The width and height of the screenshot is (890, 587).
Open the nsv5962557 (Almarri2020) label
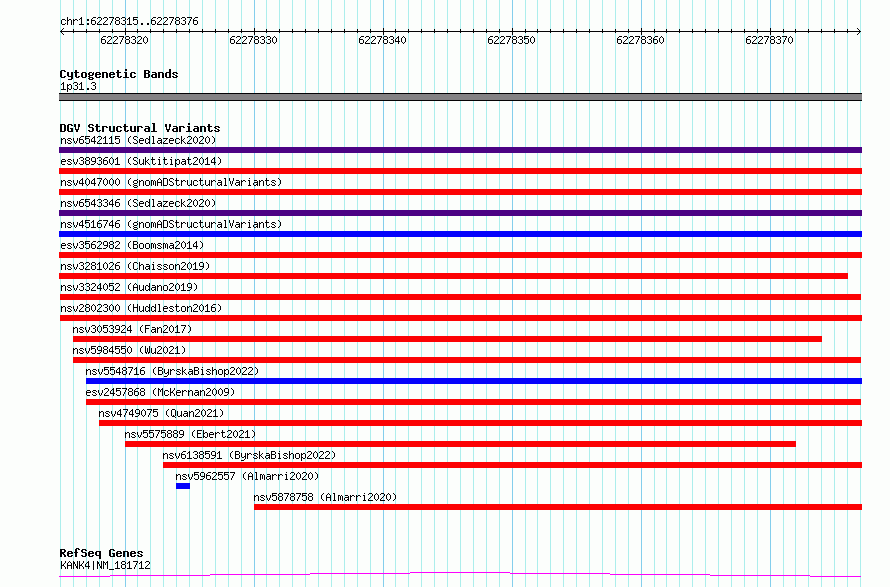click(247, 476)
